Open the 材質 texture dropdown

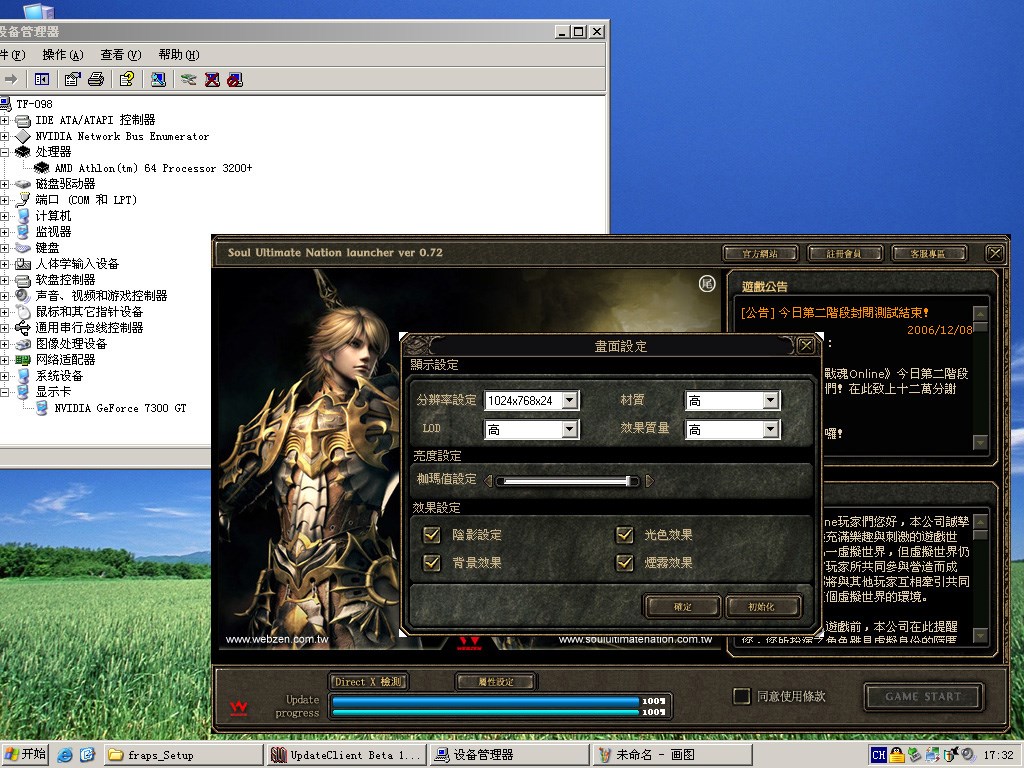point(771,400)
